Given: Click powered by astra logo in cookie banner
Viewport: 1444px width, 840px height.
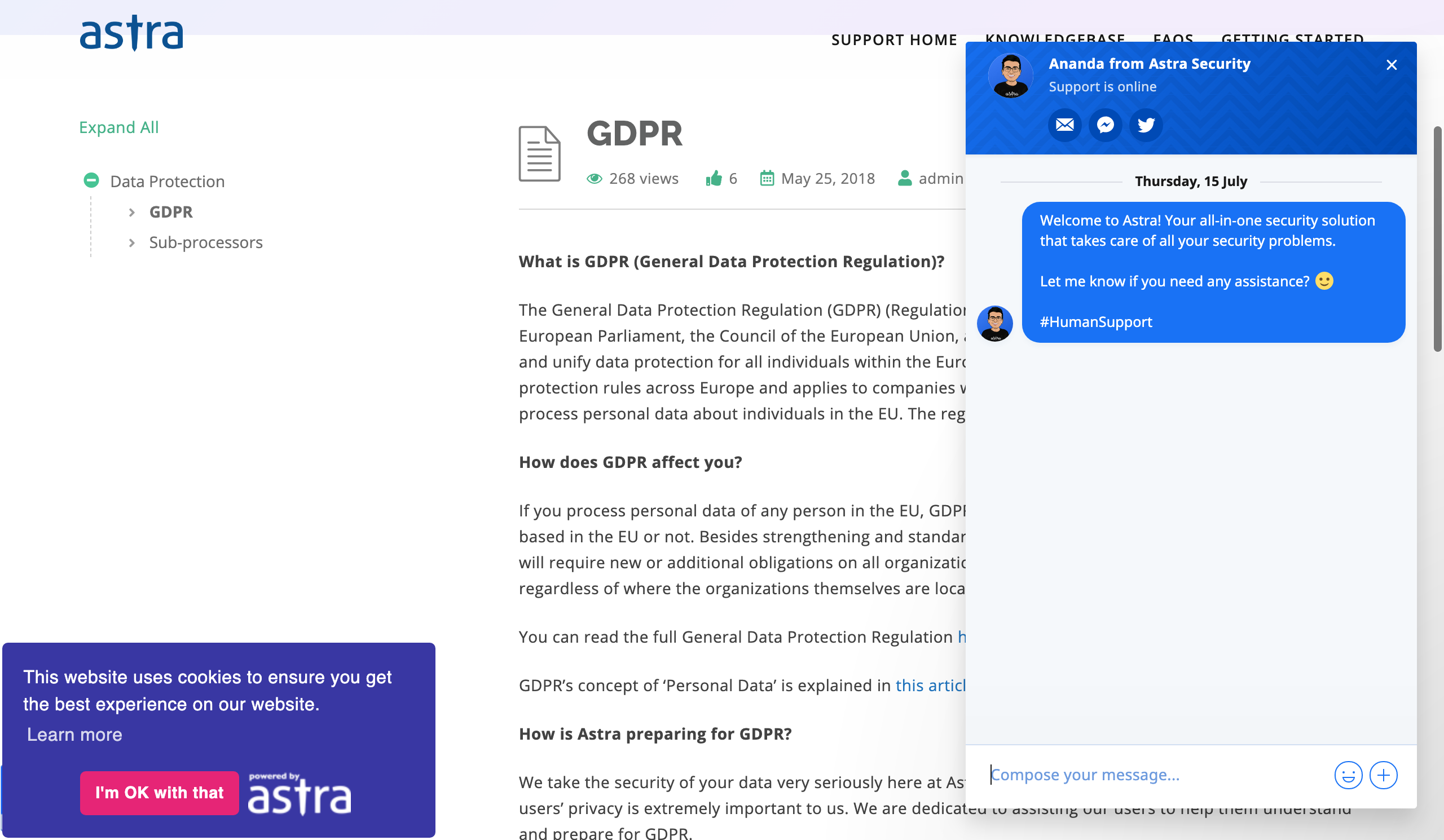Looking at the screenshot, I should [299, 794].
